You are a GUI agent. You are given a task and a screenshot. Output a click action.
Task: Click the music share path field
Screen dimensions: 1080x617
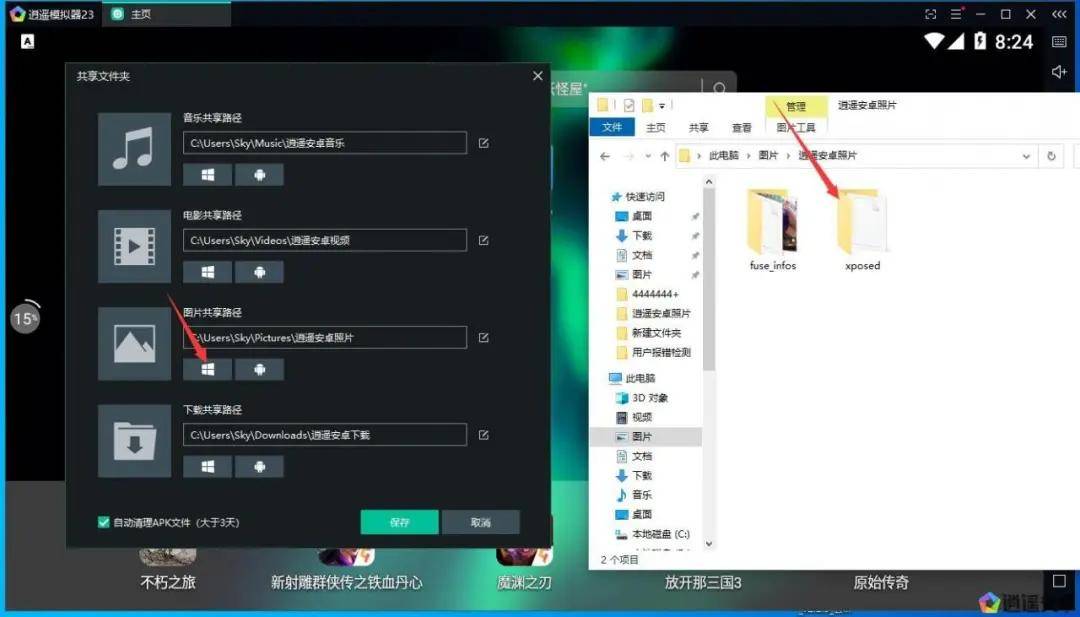[x=324, y=143]
